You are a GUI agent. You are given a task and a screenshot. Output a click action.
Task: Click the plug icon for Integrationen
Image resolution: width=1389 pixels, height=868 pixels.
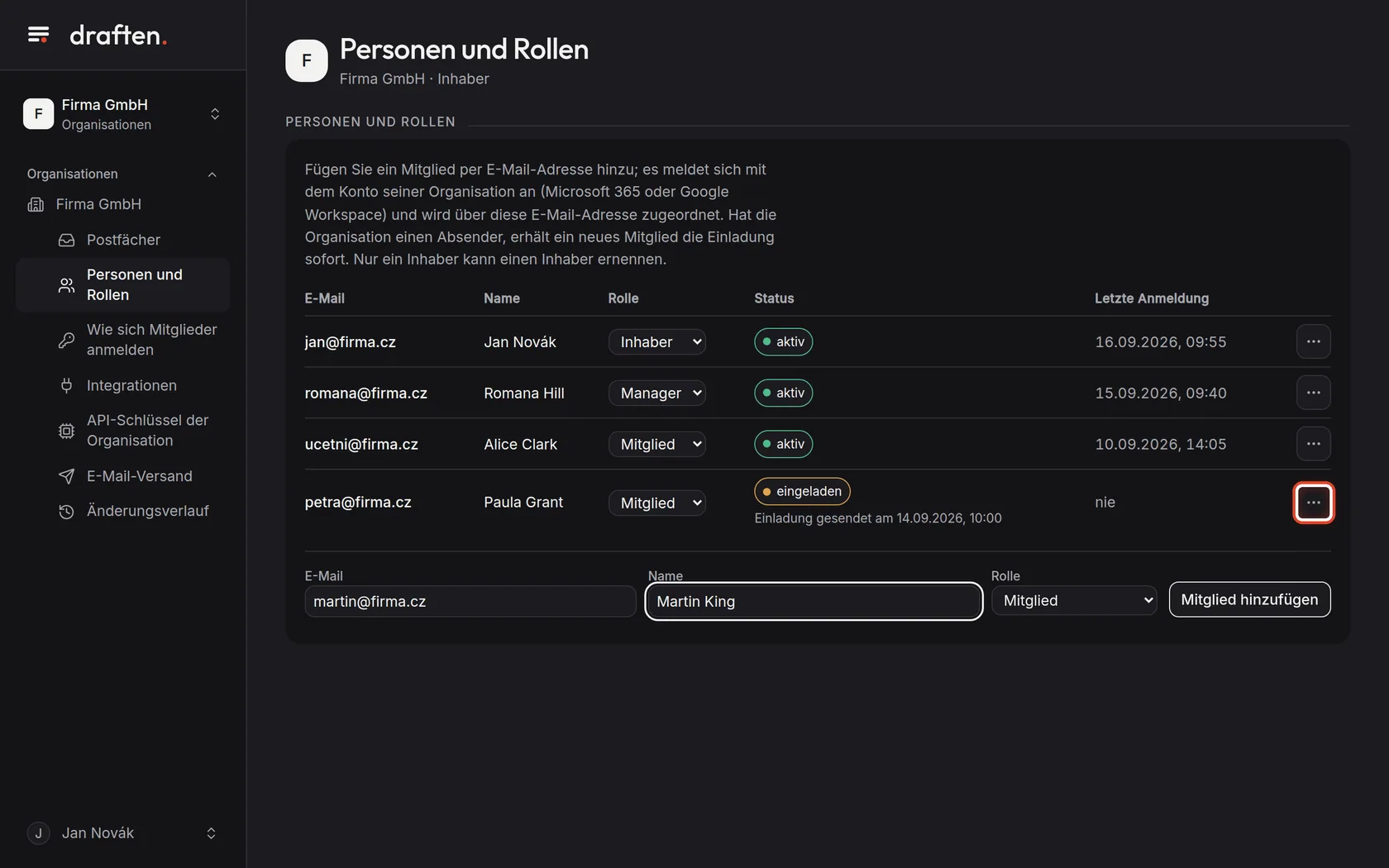point(66,385)
